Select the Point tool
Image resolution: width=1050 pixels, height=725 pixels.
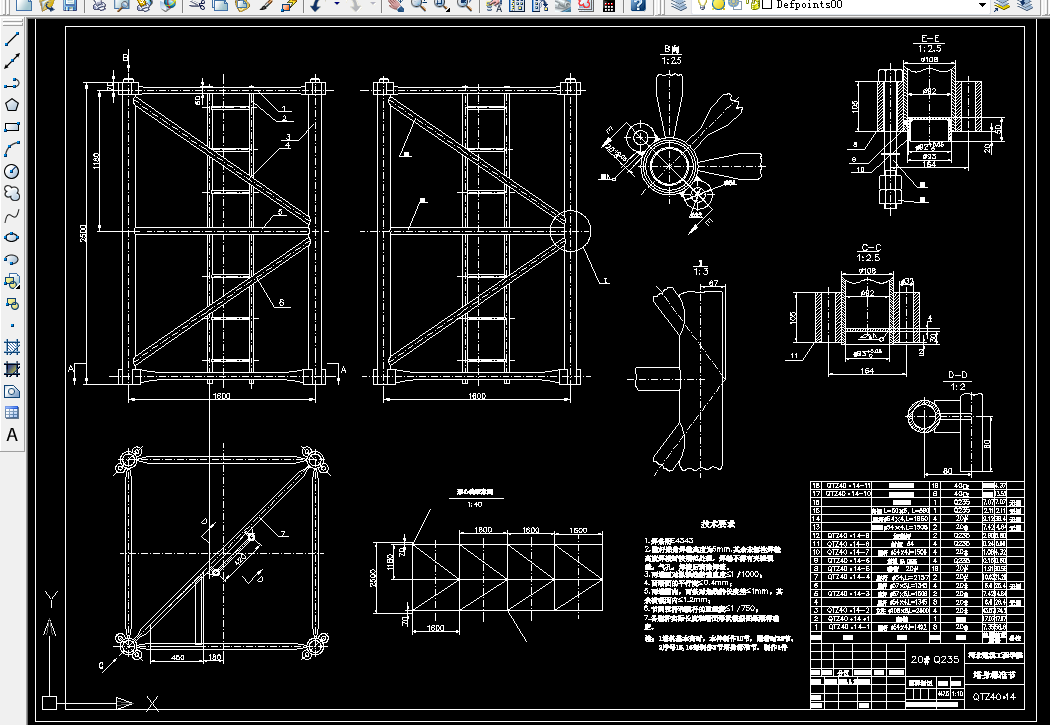11,325
